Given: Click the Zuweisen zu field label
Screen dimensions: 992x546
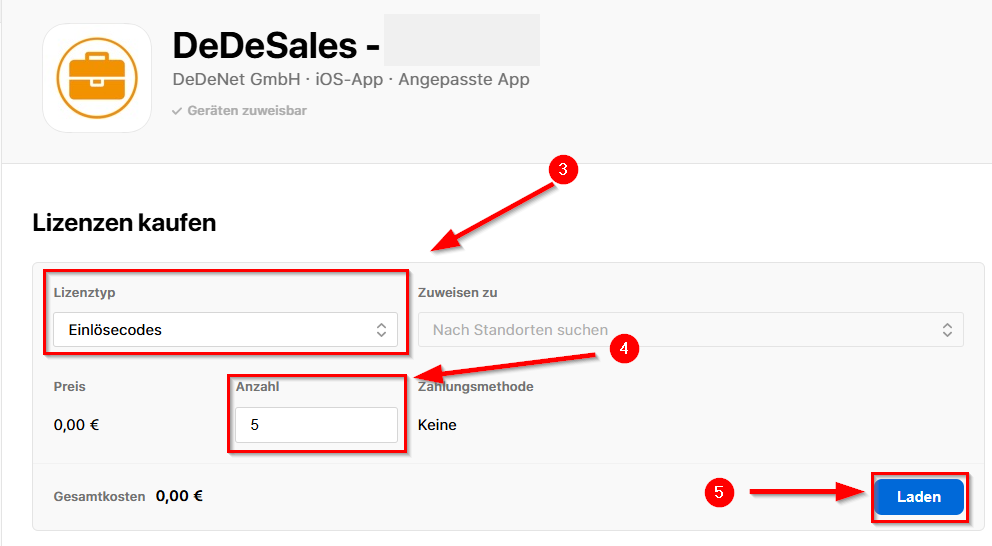Looking at the screenshot, I should [457, 293].
